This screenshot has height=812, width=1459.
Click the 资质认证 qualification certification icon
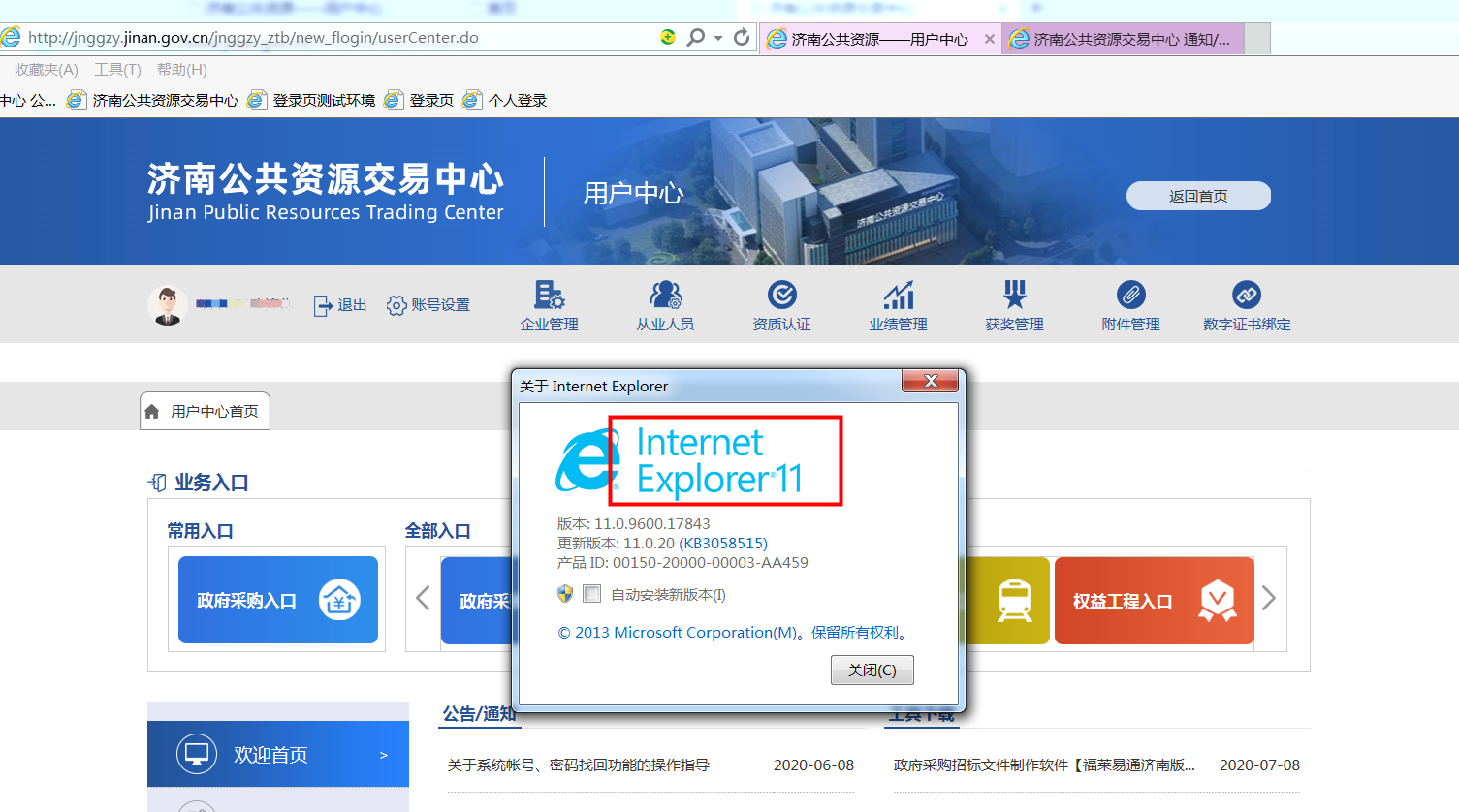click(x=781, y=295)
